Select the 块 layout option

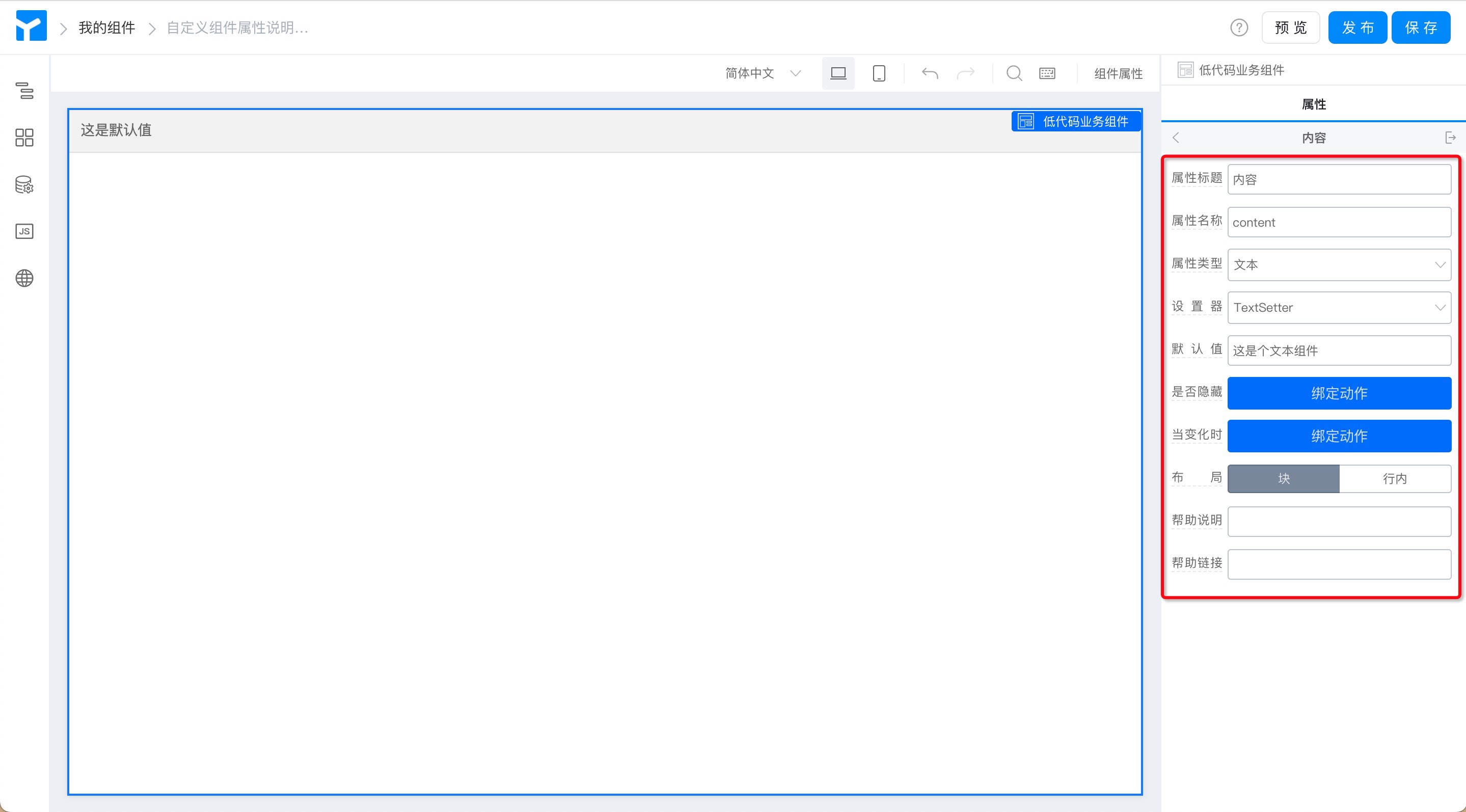click(1283, 478)
